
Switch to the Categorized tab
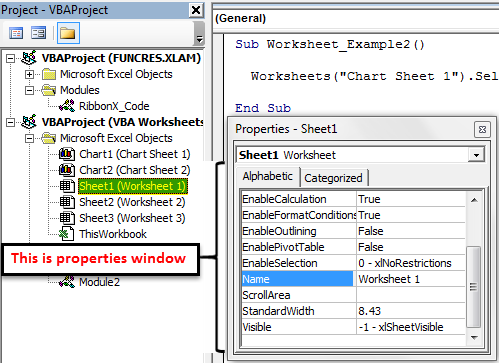333,178
